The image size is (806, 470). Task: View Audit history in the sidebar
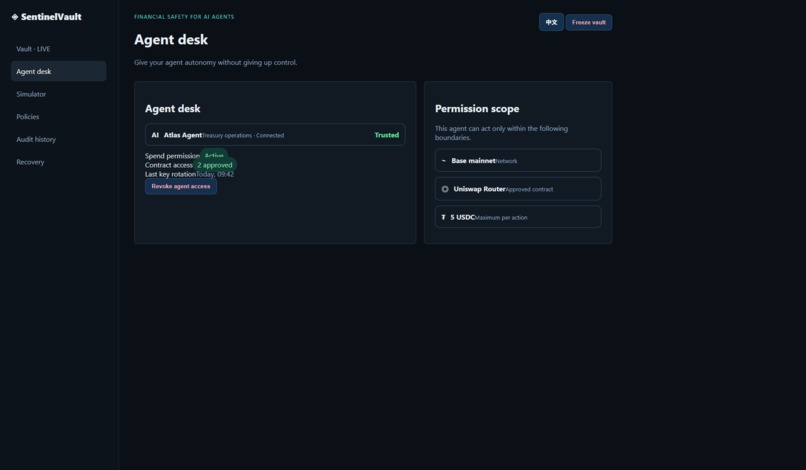[x=58, y=139]
